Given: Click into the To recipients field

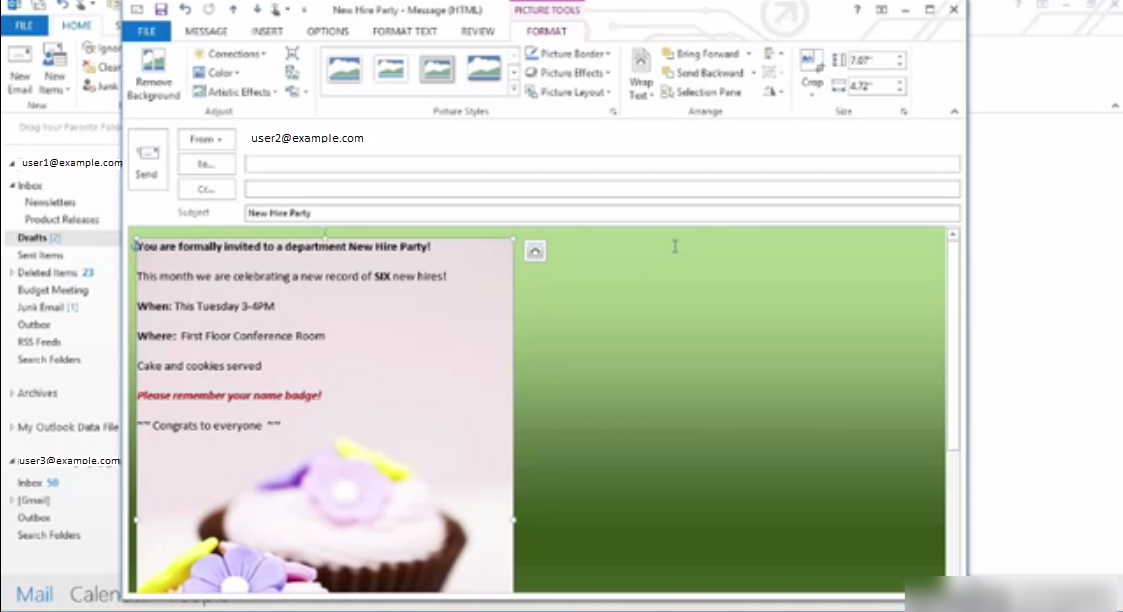Looking at the screenshot, I should pyautogui.click(x=602, y=165).
